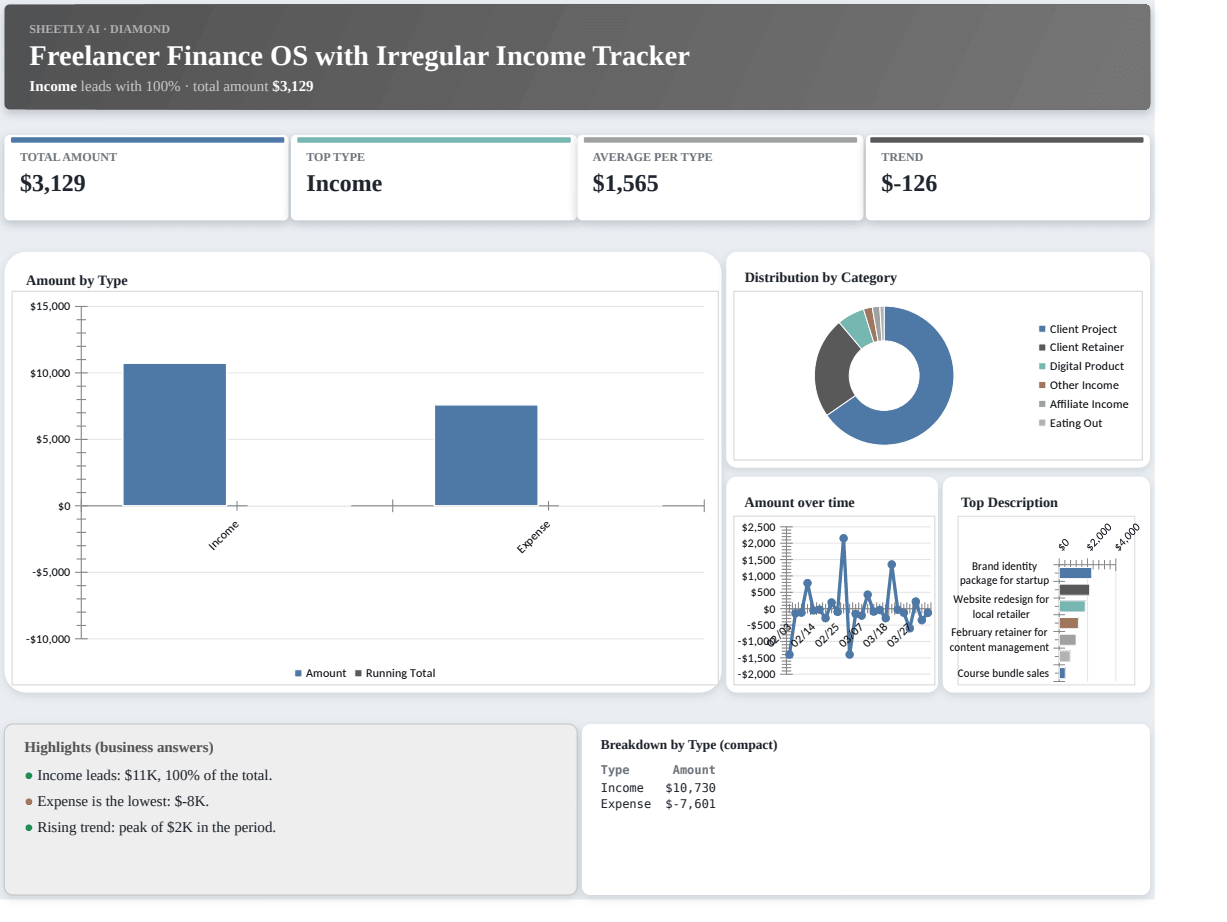The image size is (1227, 922).
Task: Click the $15,000 axis label on bar chart
Action: tap(50, 306)
